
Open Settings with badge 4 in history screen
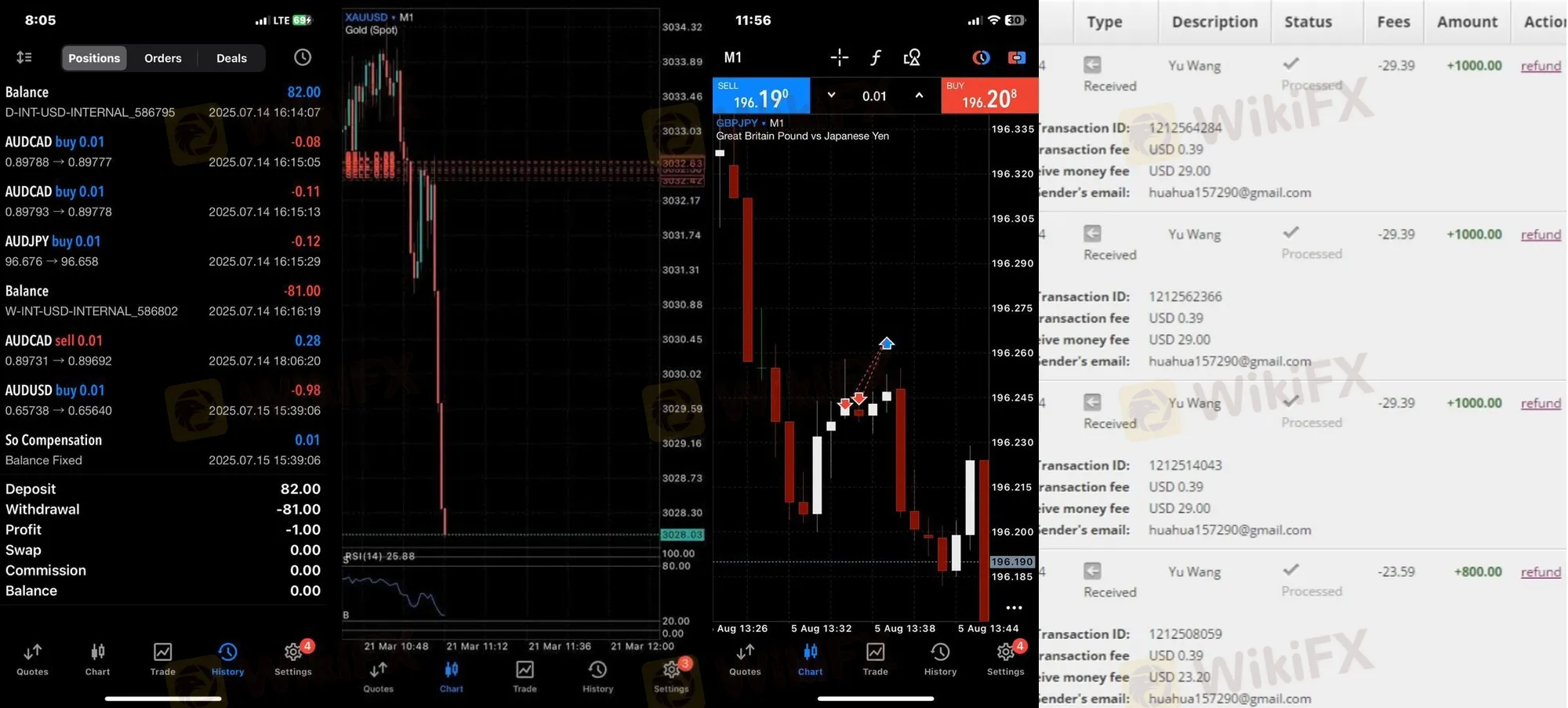click(x=293, y=659)
